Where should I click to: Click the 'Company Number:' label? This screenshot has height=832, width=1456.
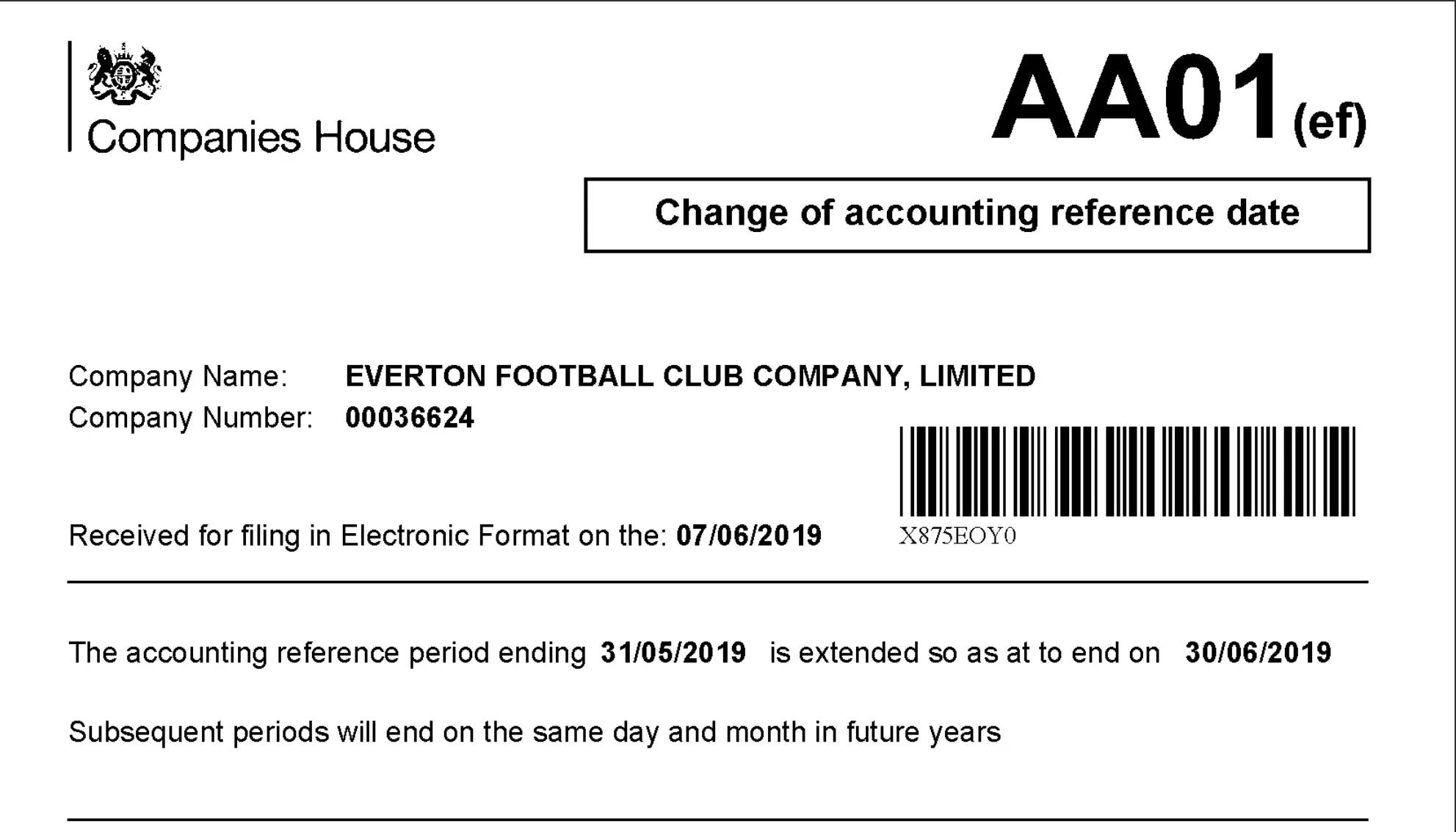click(190, 418)
